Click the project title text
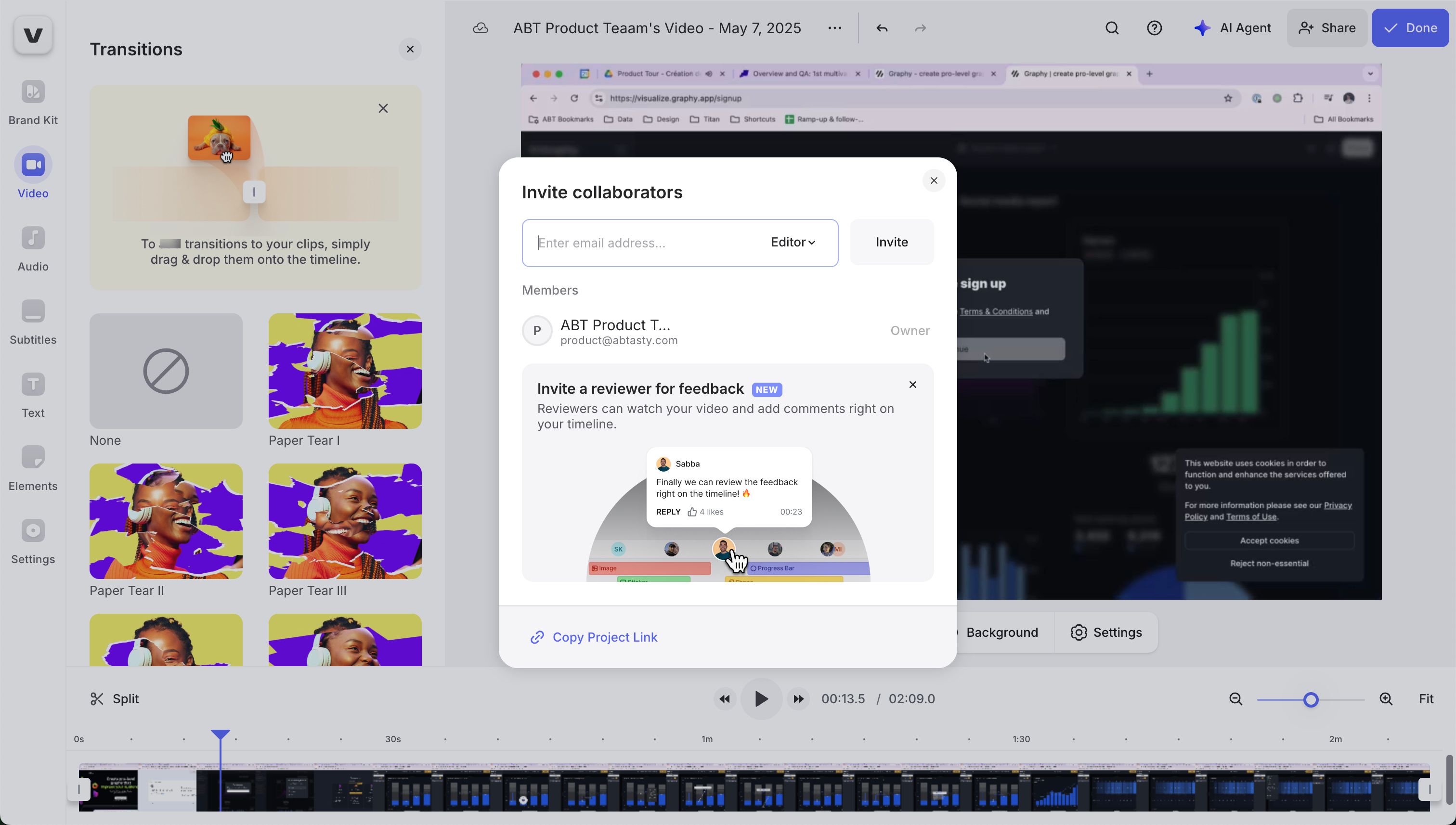 657,28
